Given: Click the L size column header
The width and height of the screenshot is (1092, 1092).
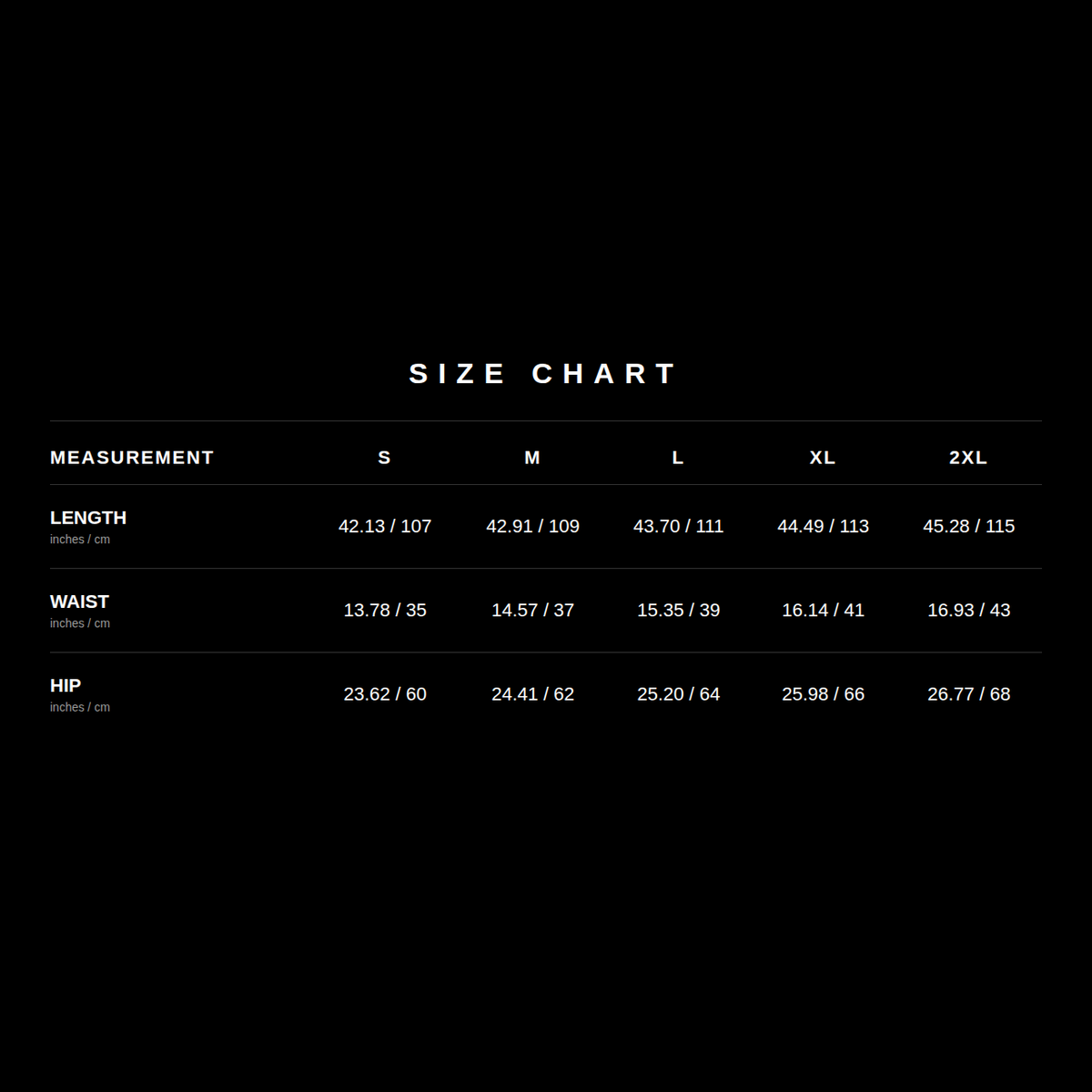Looking at the screenshot, I should click(678, 458).
